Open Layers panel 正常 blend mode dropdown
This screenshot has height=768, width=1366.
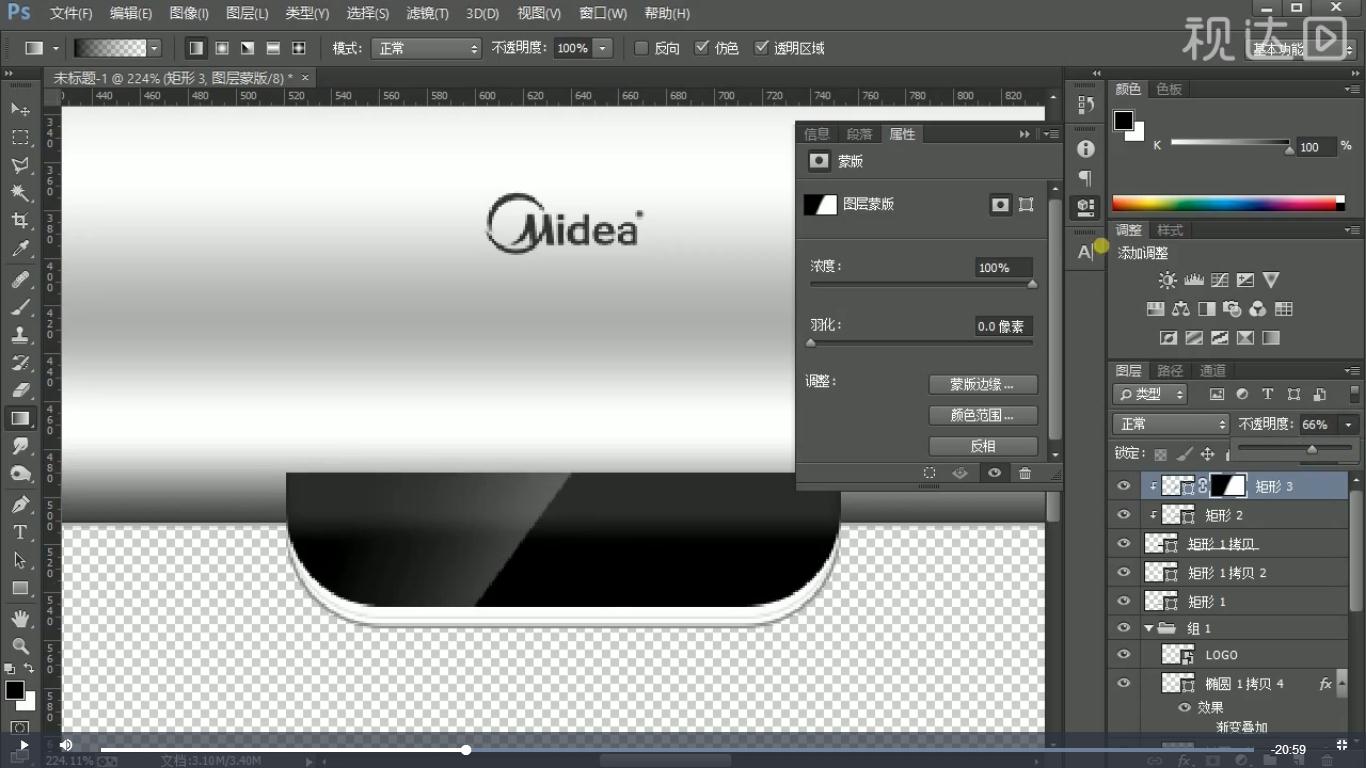pos(1171,424)
